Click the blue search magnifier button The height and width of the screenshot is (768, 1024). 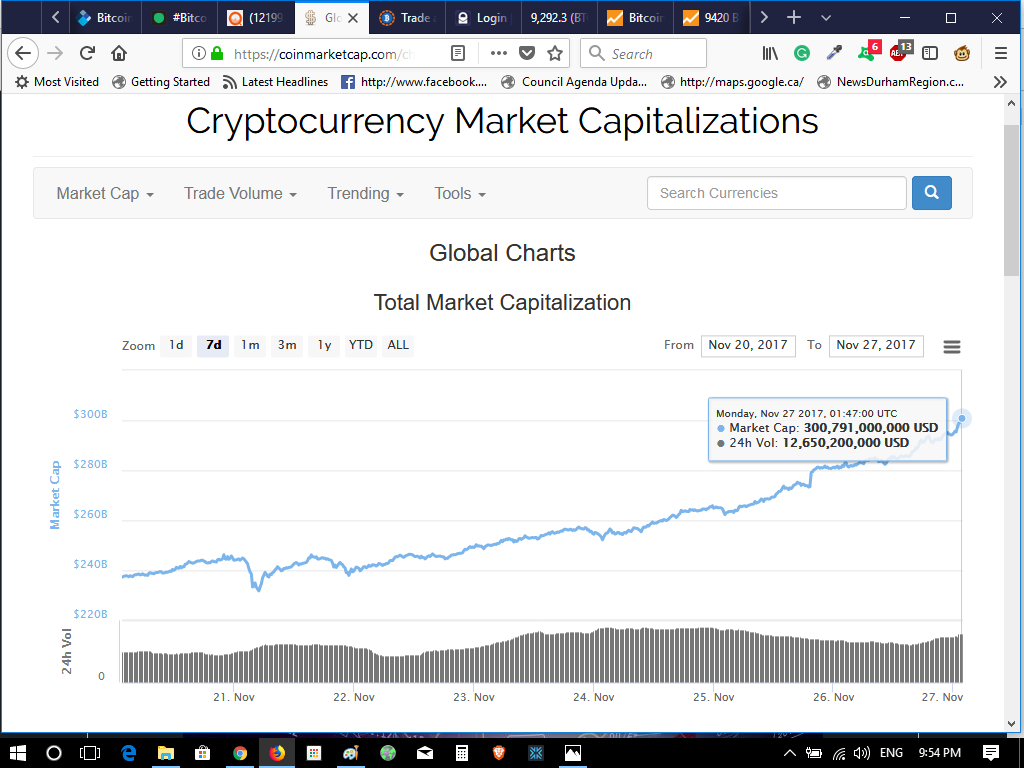(931, 193)
